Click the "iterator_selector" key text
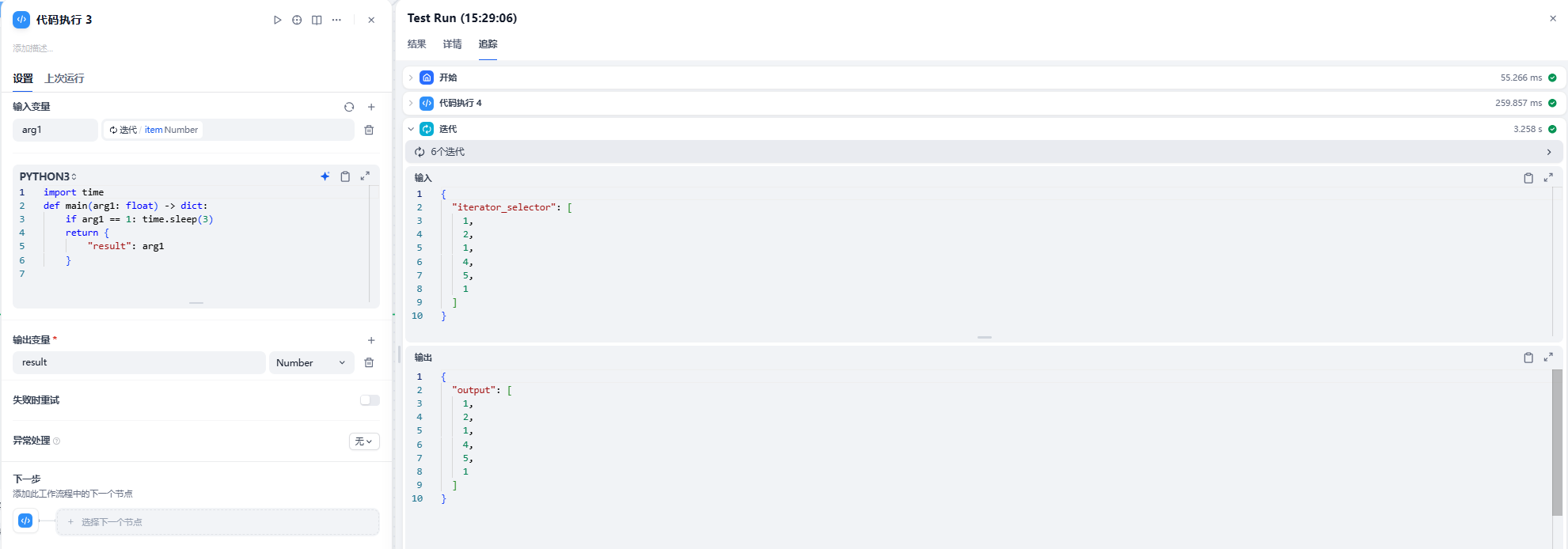1568x549 pixels. click(504, 207)
